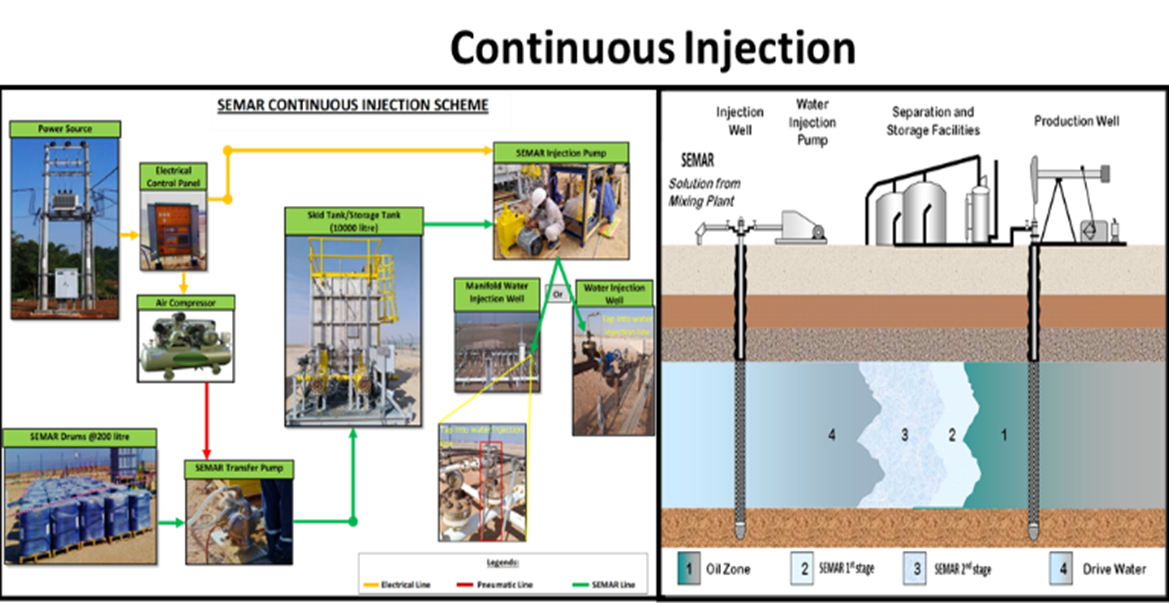Click the SEMAR 1st stage legend swatch
Screen dimensions: 1169x603
coord(800,568)
